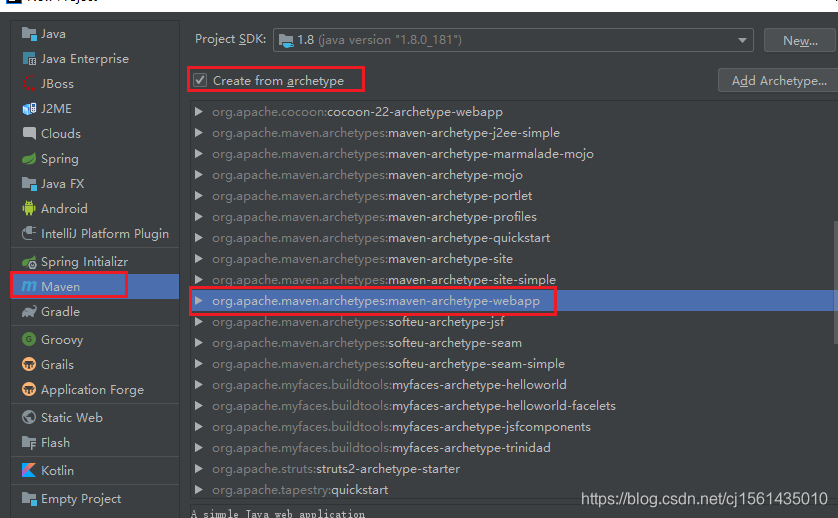The height and width of the screenshot is (518, 838).
Task: Click the Add Archetype... button
Action: 779,81
